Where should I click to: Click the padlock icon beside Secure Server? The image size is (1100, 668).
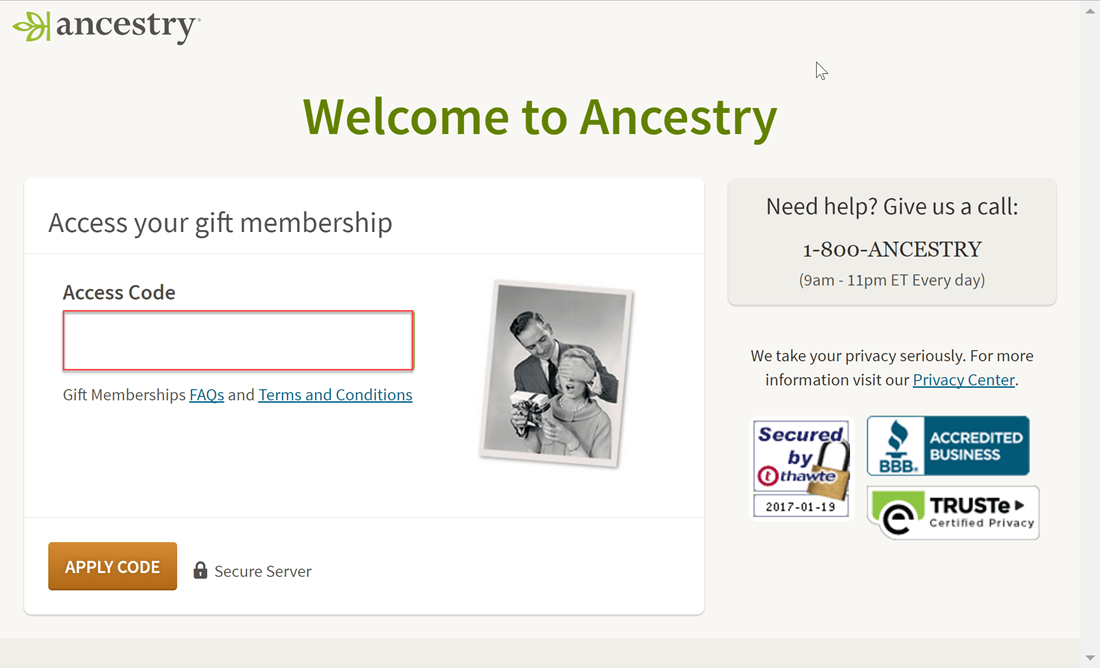pos(200,570)
